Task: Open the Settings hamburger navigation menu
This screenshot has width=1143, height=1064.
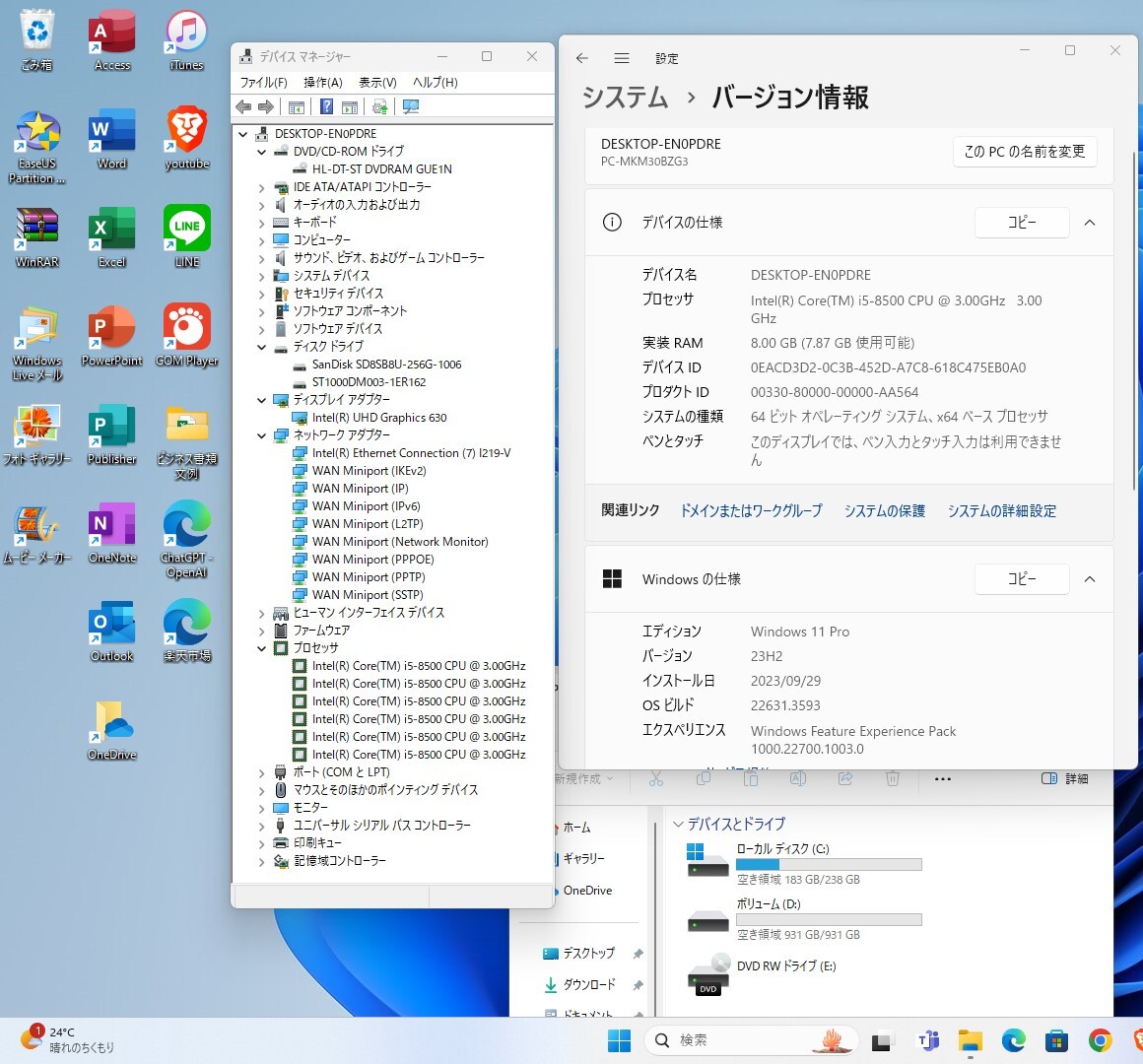Action: [622, 58]
